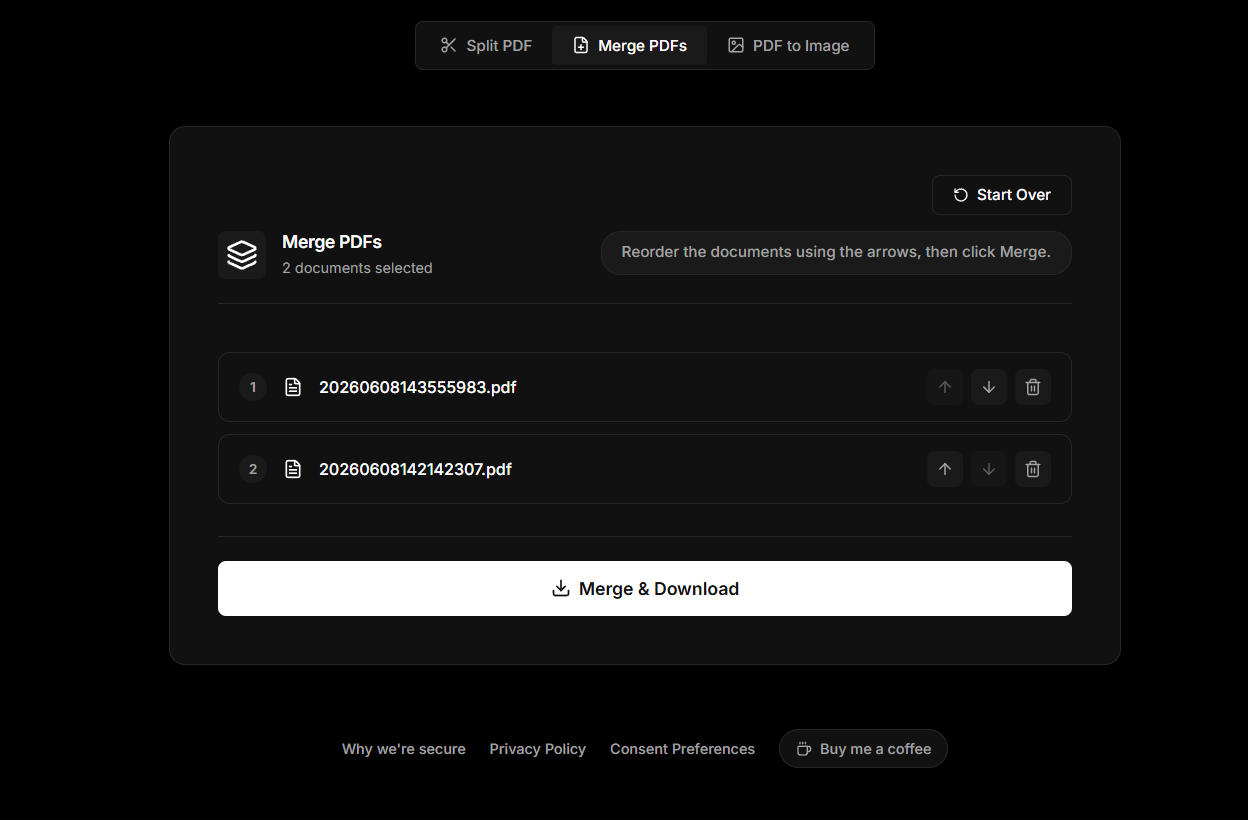Open the Why we're secure link
The height and width of the screenshot is (820, 1248).
404,749
